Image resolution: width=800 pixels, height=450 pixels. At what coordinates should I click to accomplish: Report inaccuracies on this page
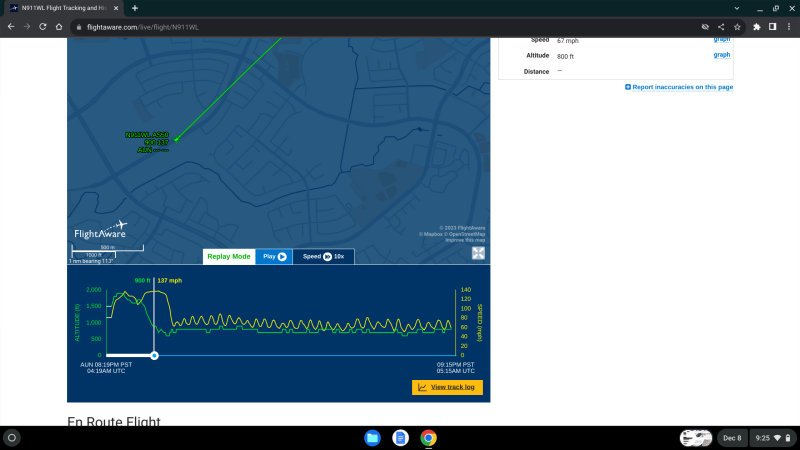[679, 87]
